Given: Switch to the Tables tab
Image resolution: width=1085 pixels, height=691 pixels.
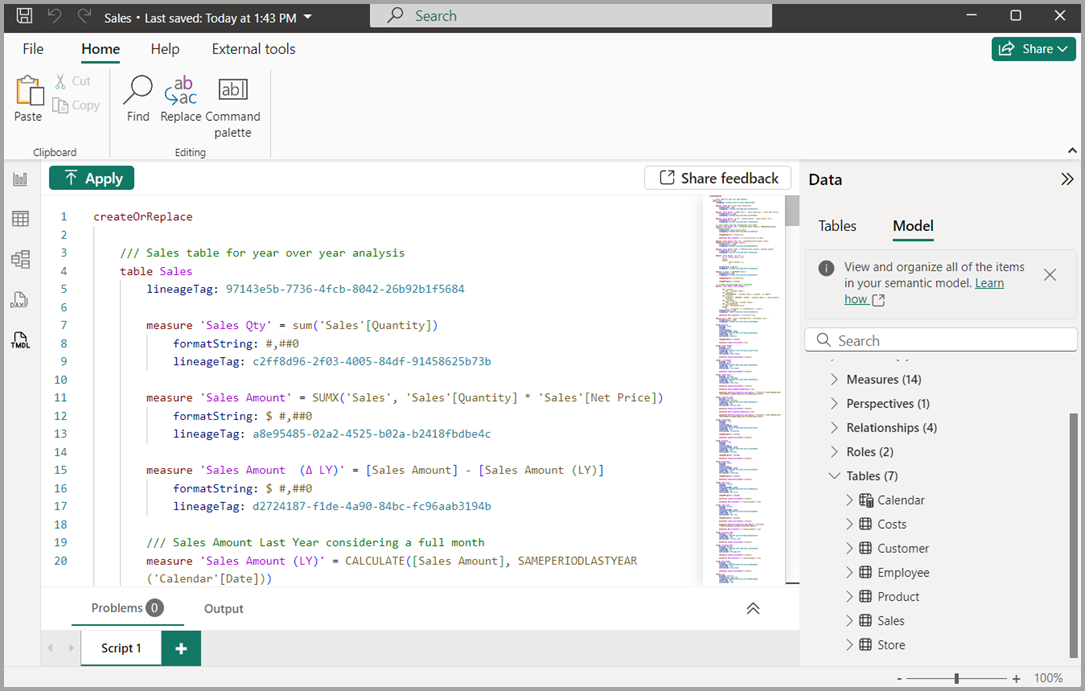Looking at the screenshot, I should coord(837,226).
